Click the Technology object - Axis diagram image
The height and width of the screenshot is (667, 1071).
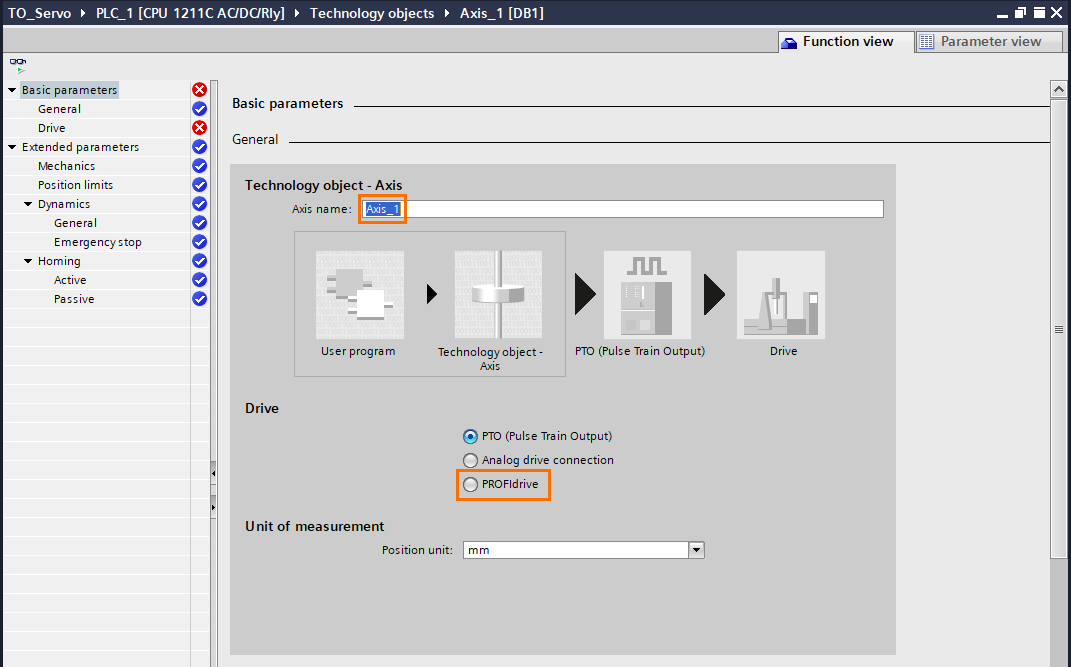pos(499,295)
